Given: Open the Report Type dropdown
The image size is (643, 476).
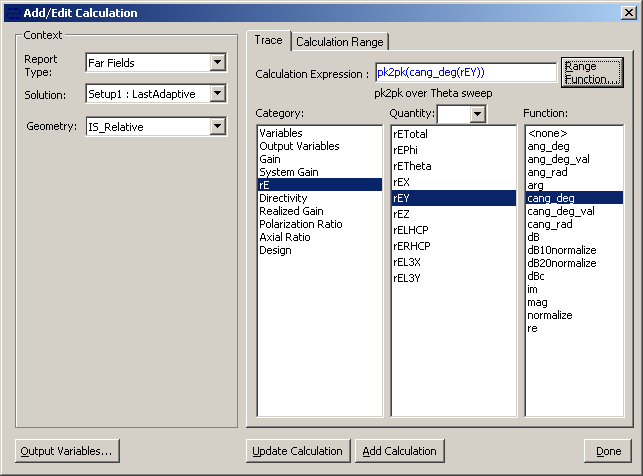Looking at the screenshot, I should (218, 62).
